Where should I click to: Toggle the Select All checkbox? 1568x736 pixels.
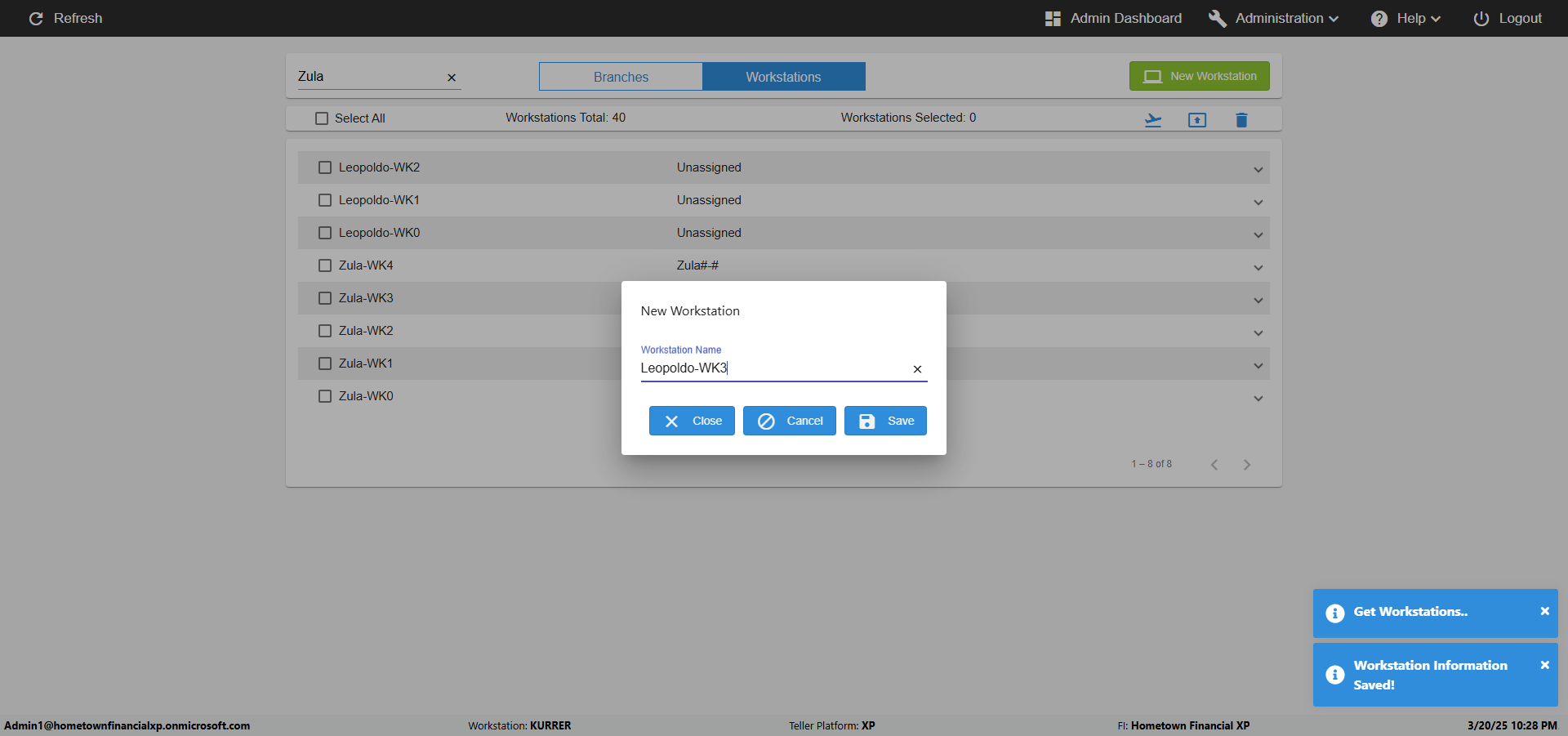322,118
